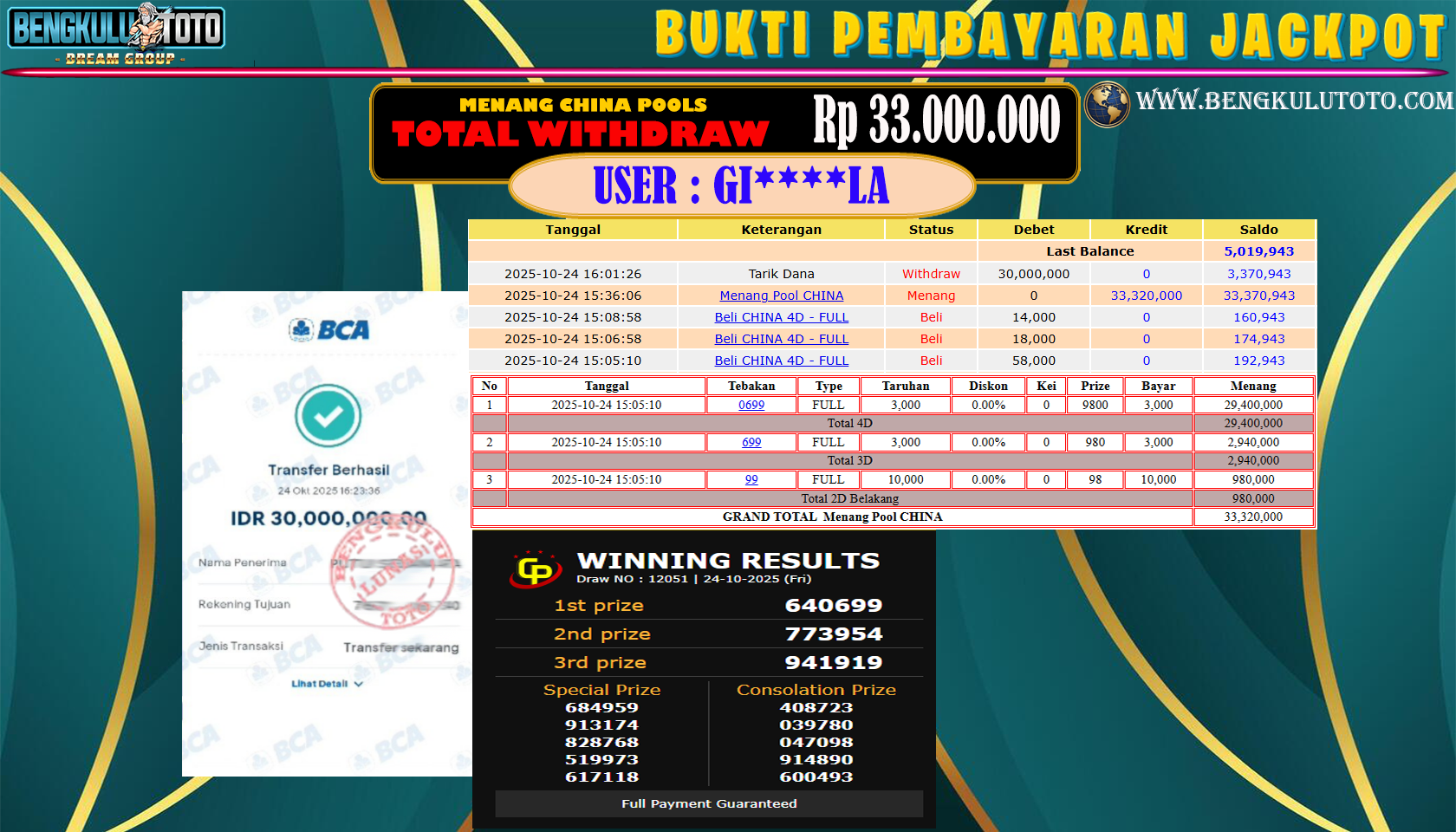Click the 0699 tebakan link
This screenshot has height=832, width=1456.
tap(751, 405)
